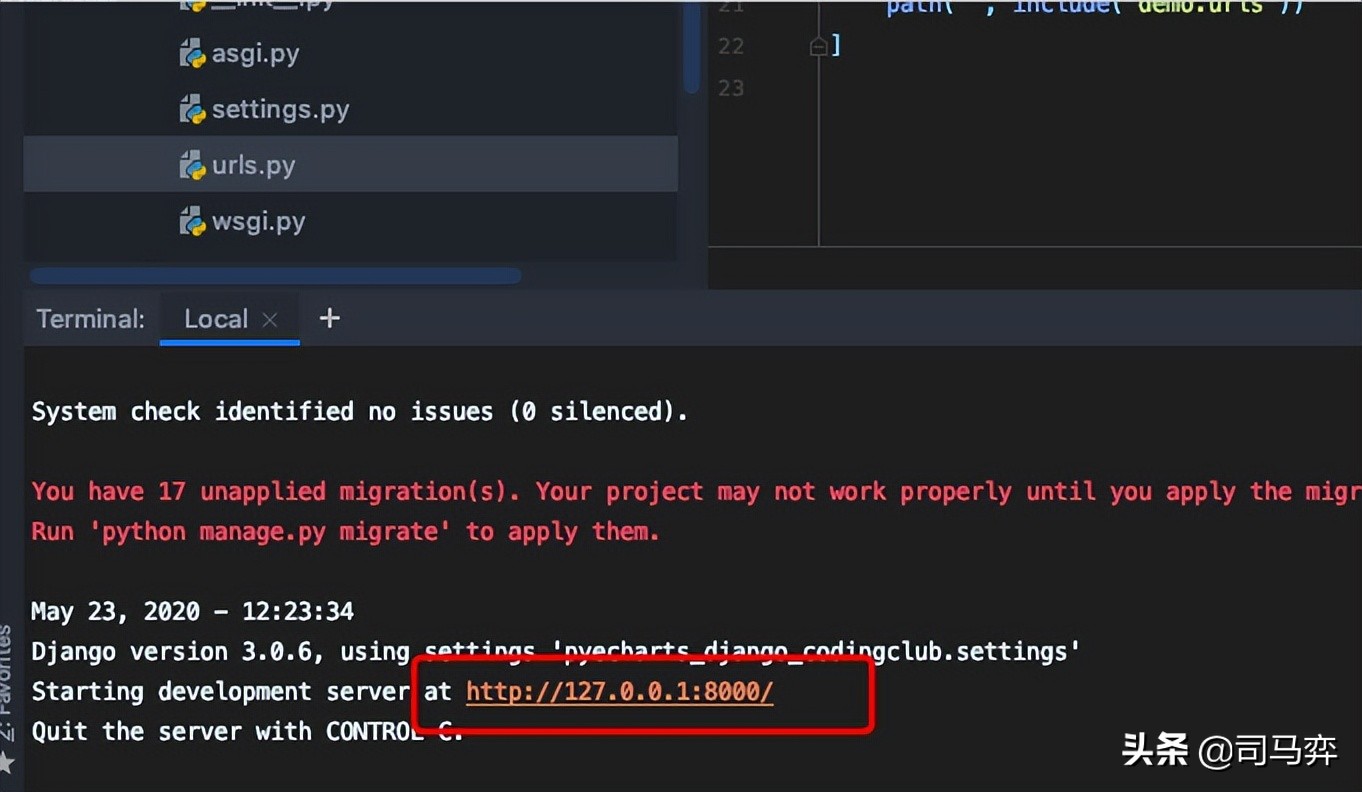Click the Terminal: panel label
Screen dimensions: 1362x792
90,319
